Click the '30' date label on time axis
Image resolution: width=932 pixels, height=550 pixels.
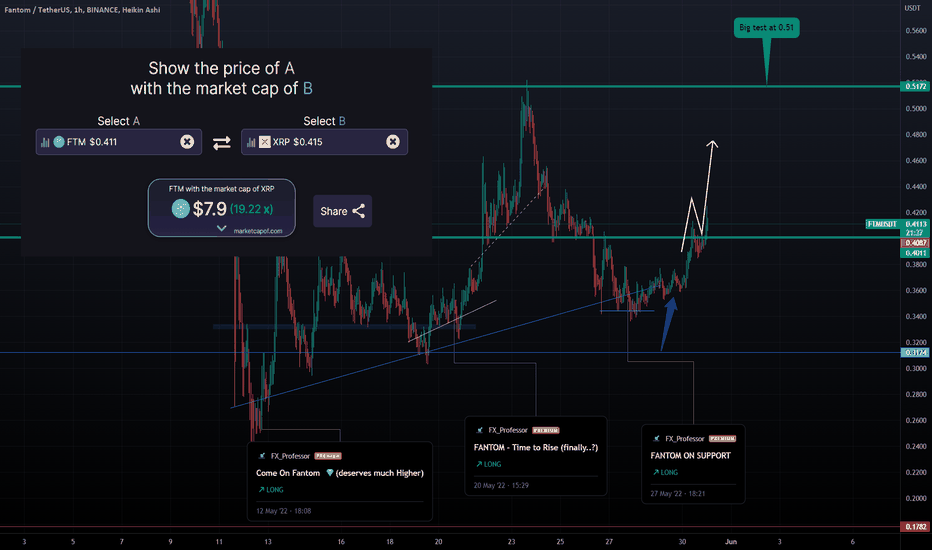[682, 542]
